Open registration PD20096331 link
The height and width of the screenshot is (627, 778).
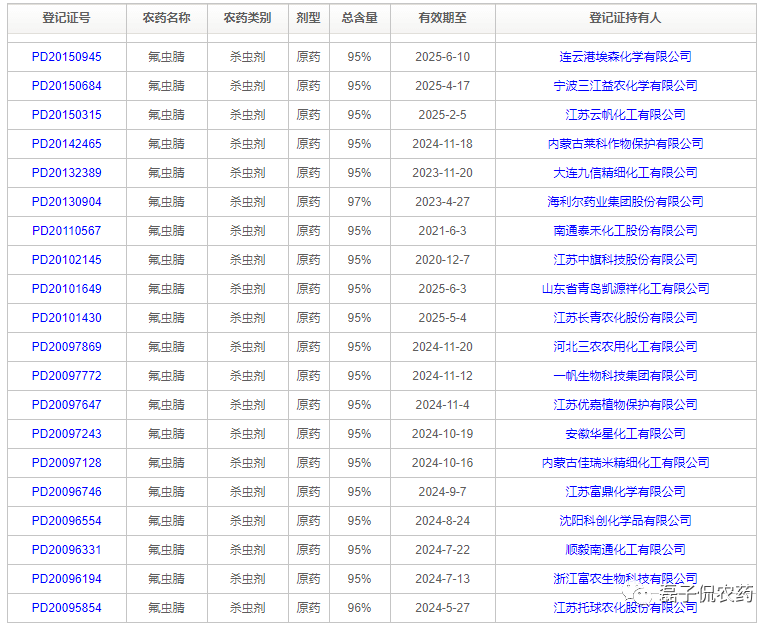(66, 550)
